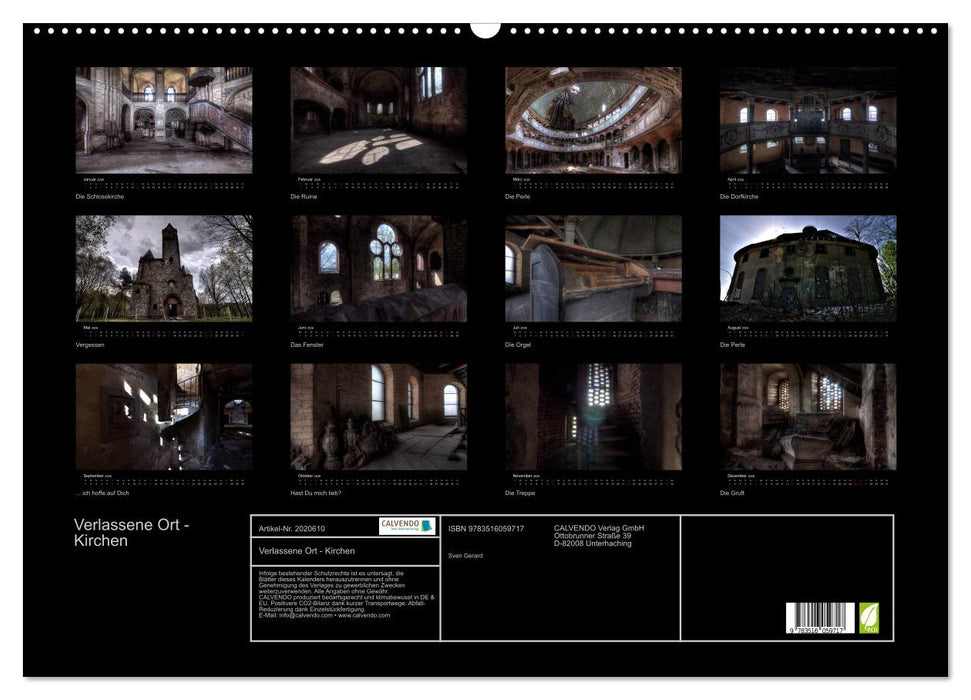Click the Hast Du mich lieb? caption
This screenshot has width=971, height=700.
[316, 493]
